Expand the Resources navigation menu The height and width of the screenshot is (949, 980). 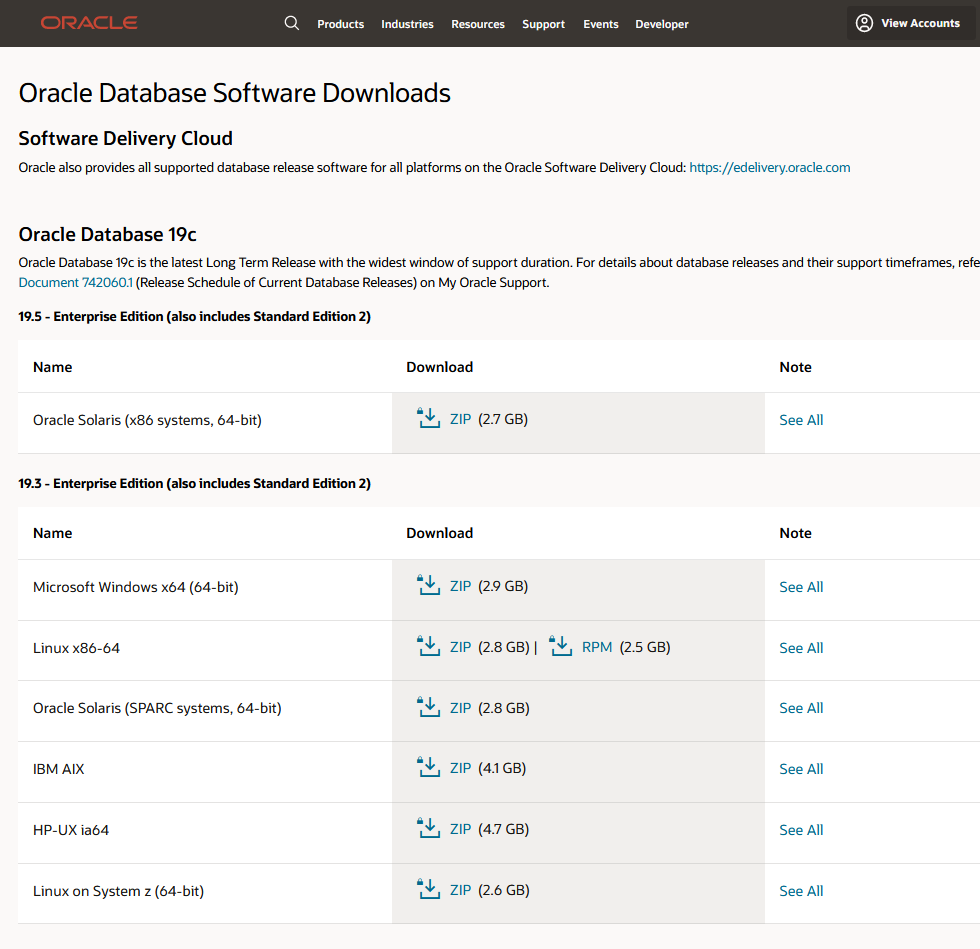[478, 24]
